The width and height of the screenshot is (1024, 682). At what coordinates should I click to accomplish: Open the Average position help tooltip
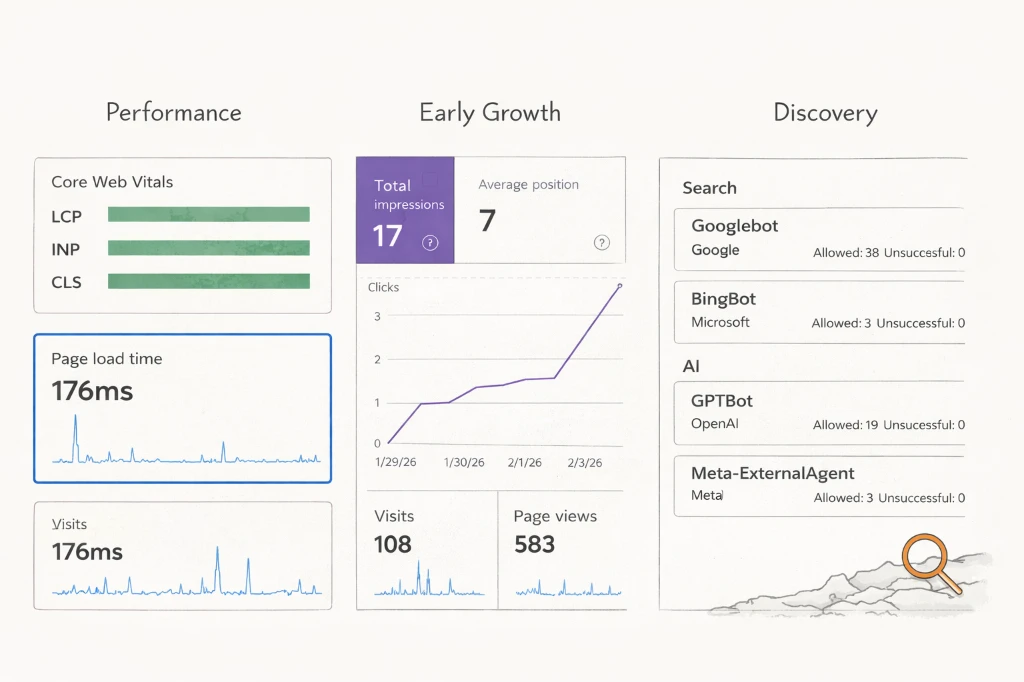coord(601,243)
